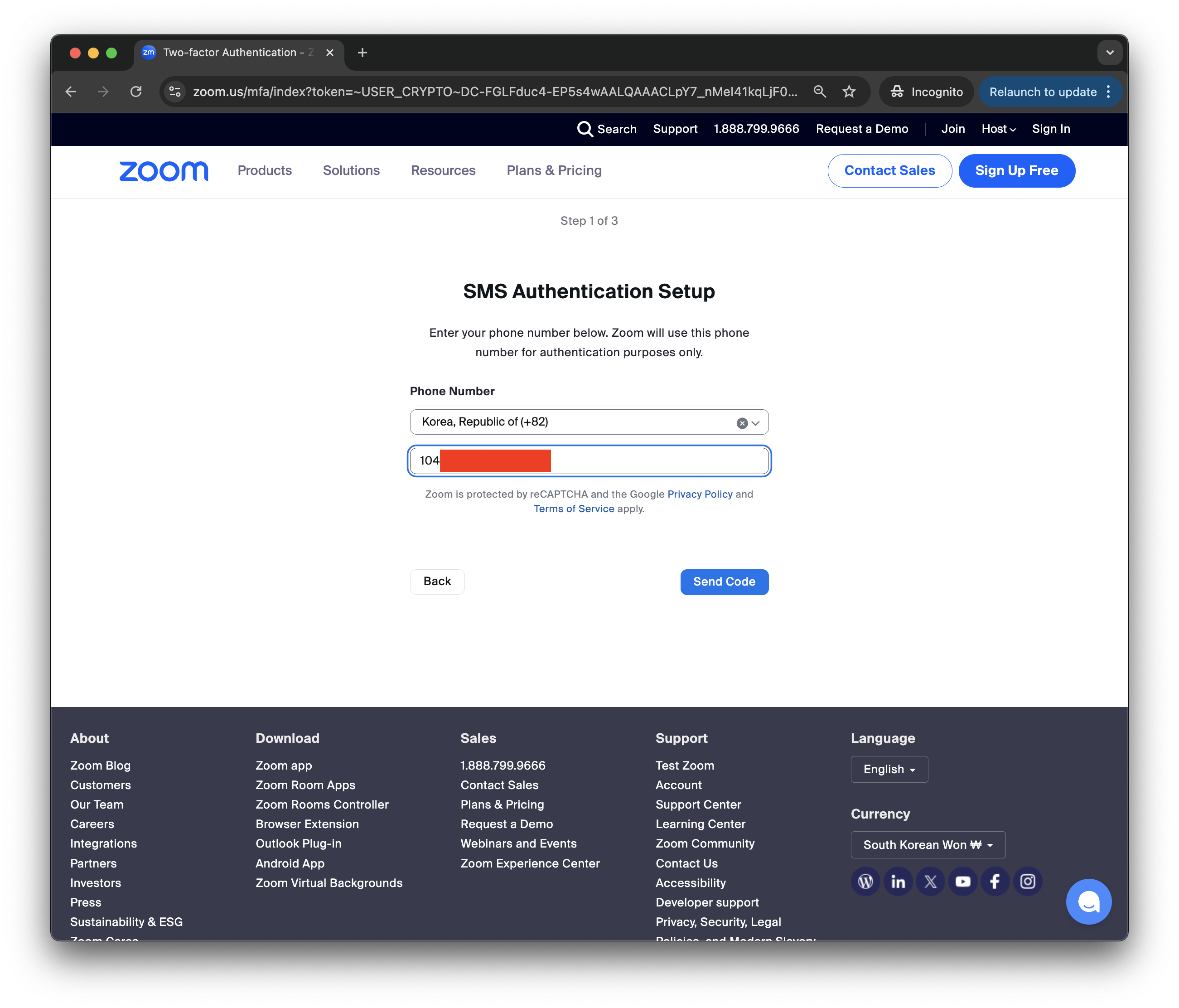Open site information icon in address bar

tap(175, 92)
